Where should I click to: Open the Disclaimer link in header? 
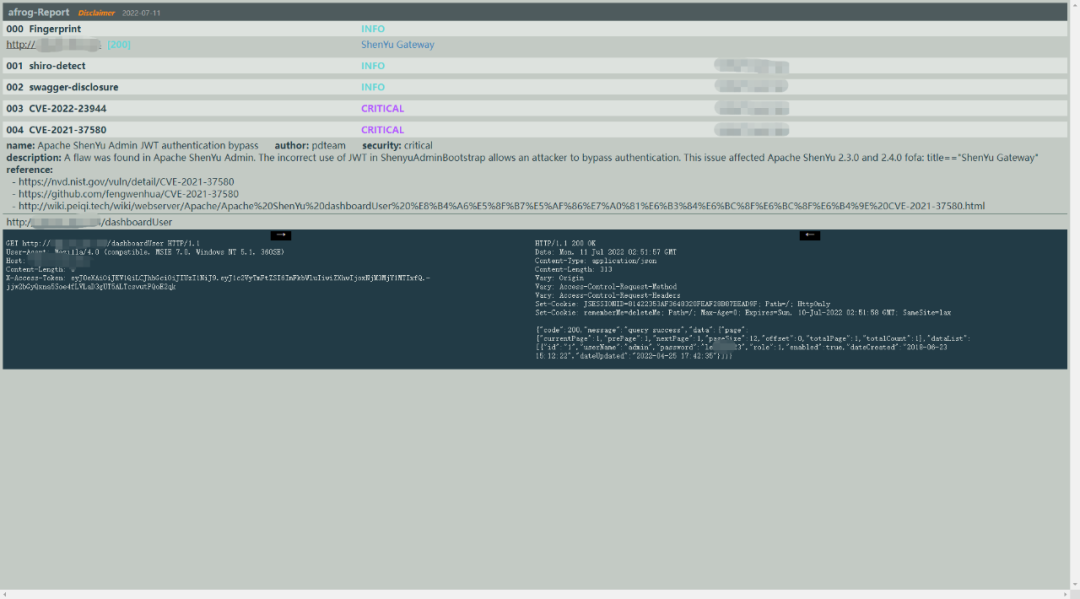pyautogui.click(x=96, y=13)
